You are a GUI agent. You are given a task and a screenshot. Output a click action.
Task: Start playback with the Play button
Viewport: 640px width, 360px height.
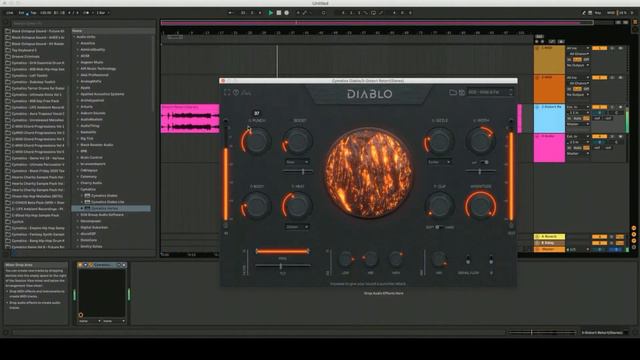point(270,13)
